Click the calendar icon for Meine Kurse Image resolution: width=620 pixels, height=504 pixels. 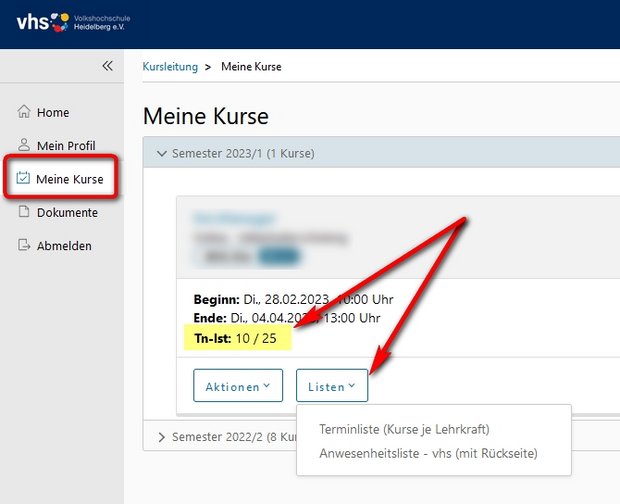click(x=23, y=179)
